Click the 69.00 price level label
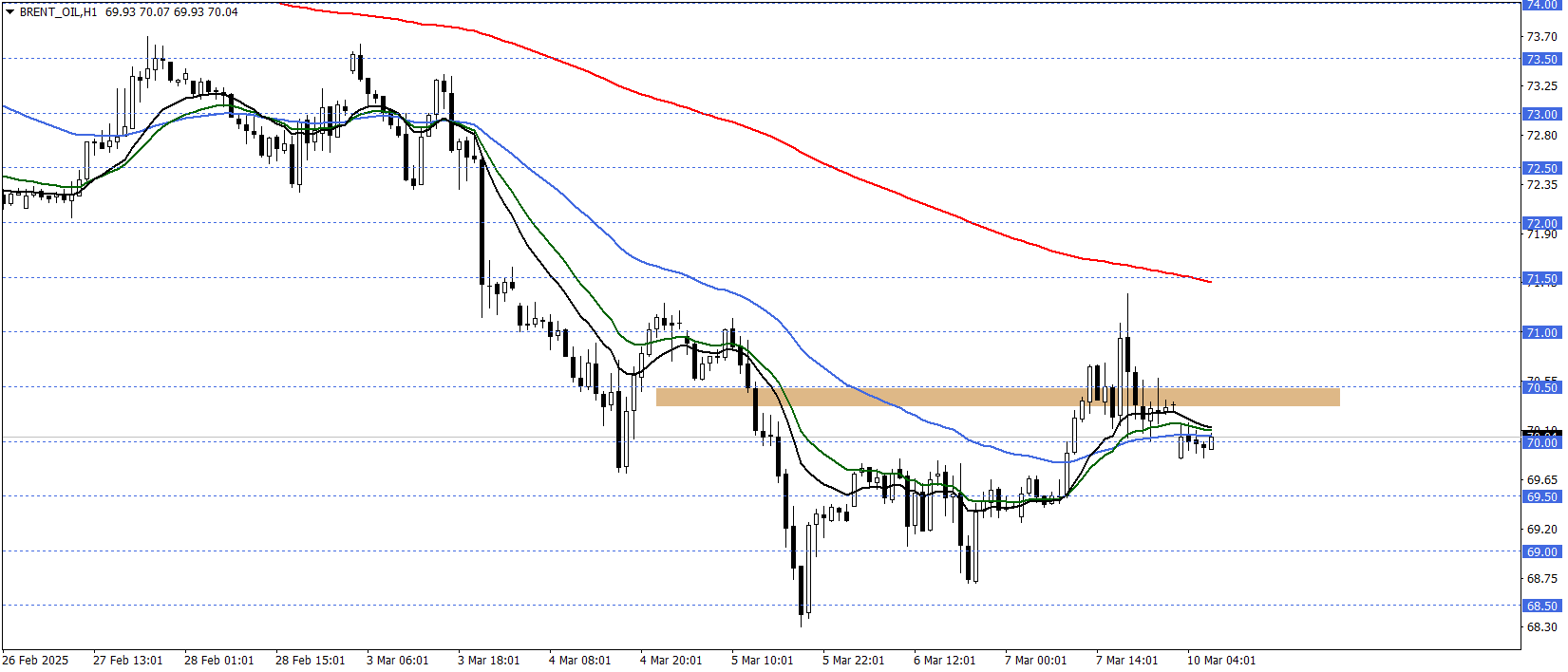Viewport: 1568px width, 672px height. coord(1541,551)
